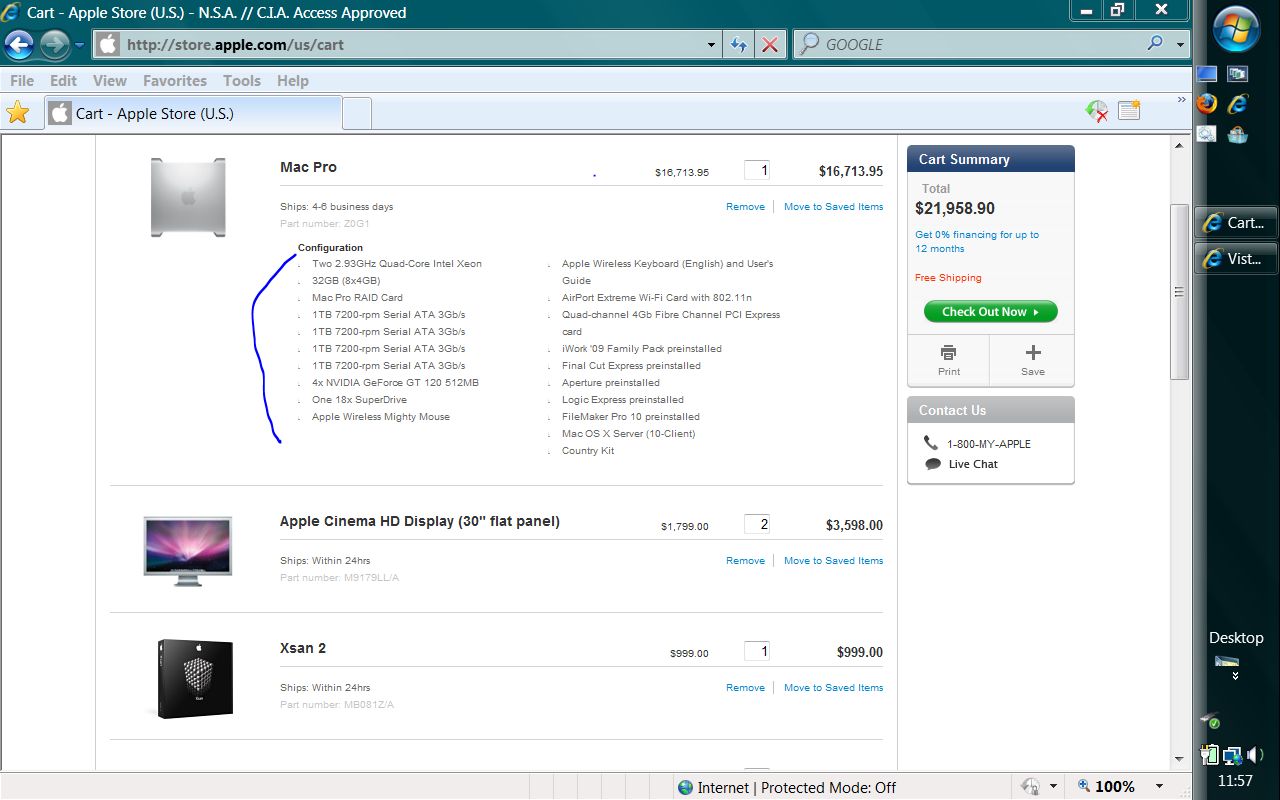Launch Internet Explorer from quick launch
The width and height of the screenshot is (1280, 800).
(1238, 103)
